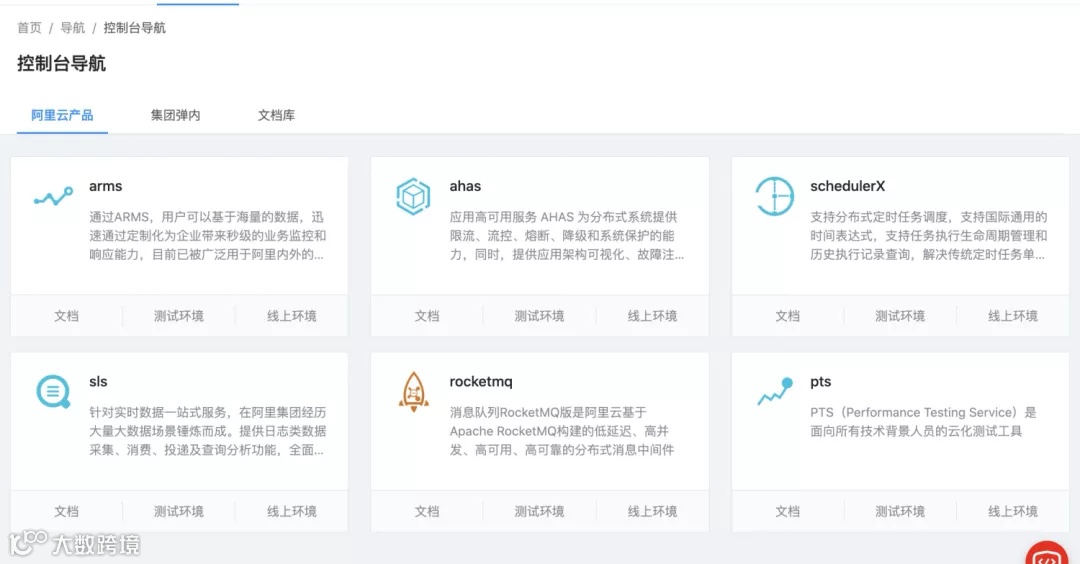Click the pts chart icon

pyautogui.click(x=775, y=391)
